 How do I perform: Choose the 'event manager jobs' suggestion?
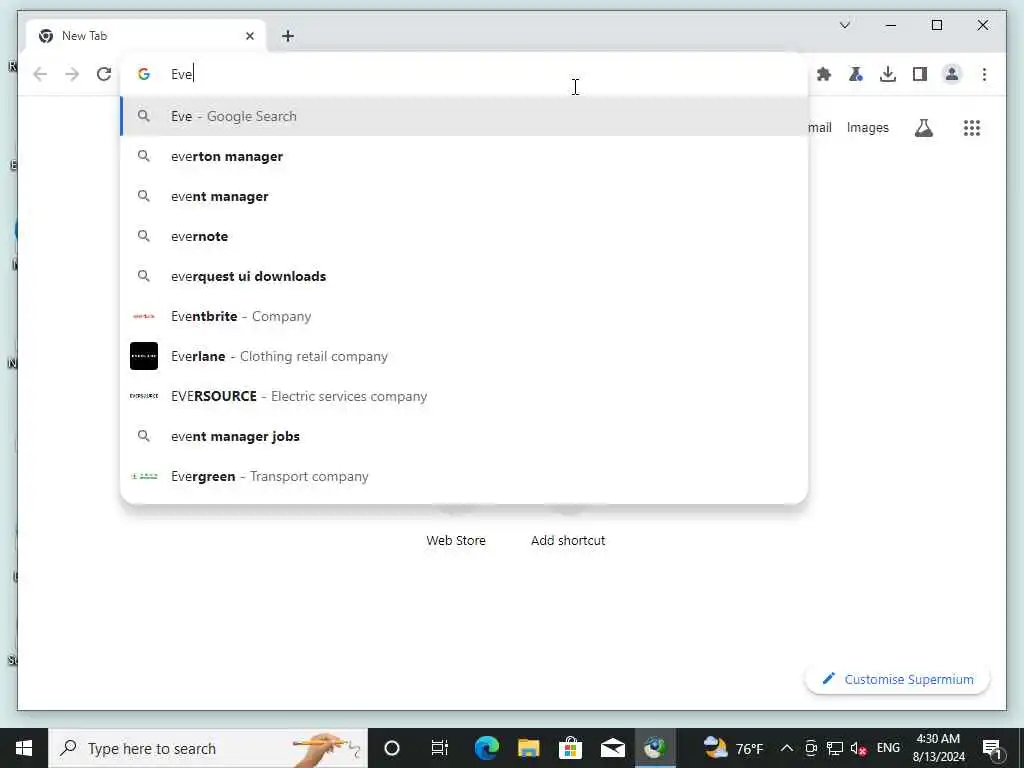point(464,436)
